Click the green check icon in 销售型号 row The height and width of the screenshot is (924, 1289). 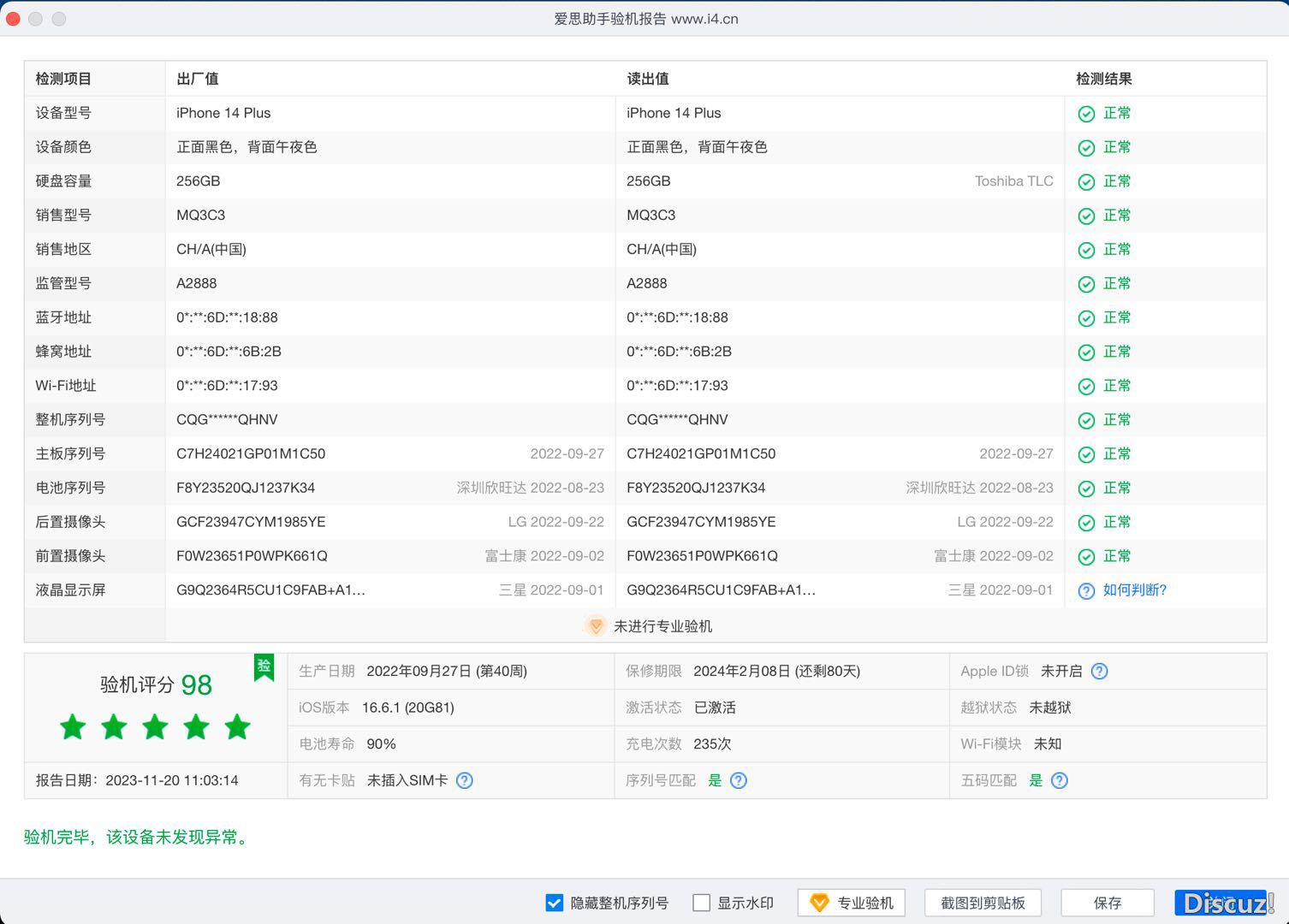click(x=1086, y=216)
